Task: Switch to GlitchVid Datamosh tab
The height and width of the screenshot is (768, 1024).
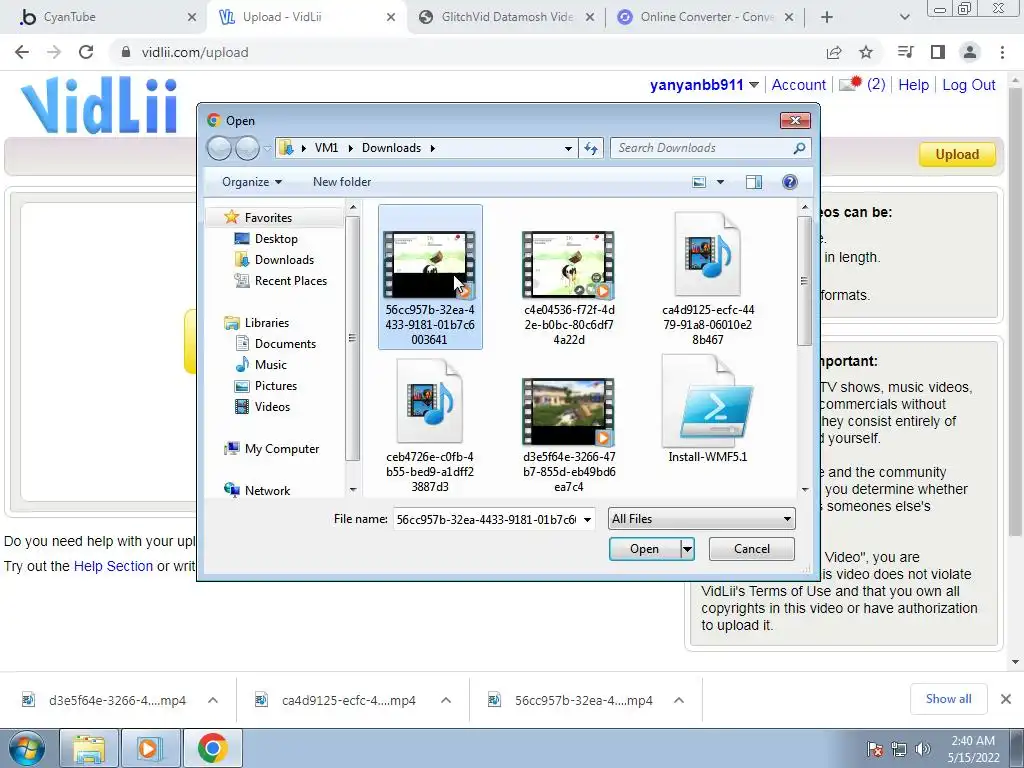Action: [x=505, y=17]
